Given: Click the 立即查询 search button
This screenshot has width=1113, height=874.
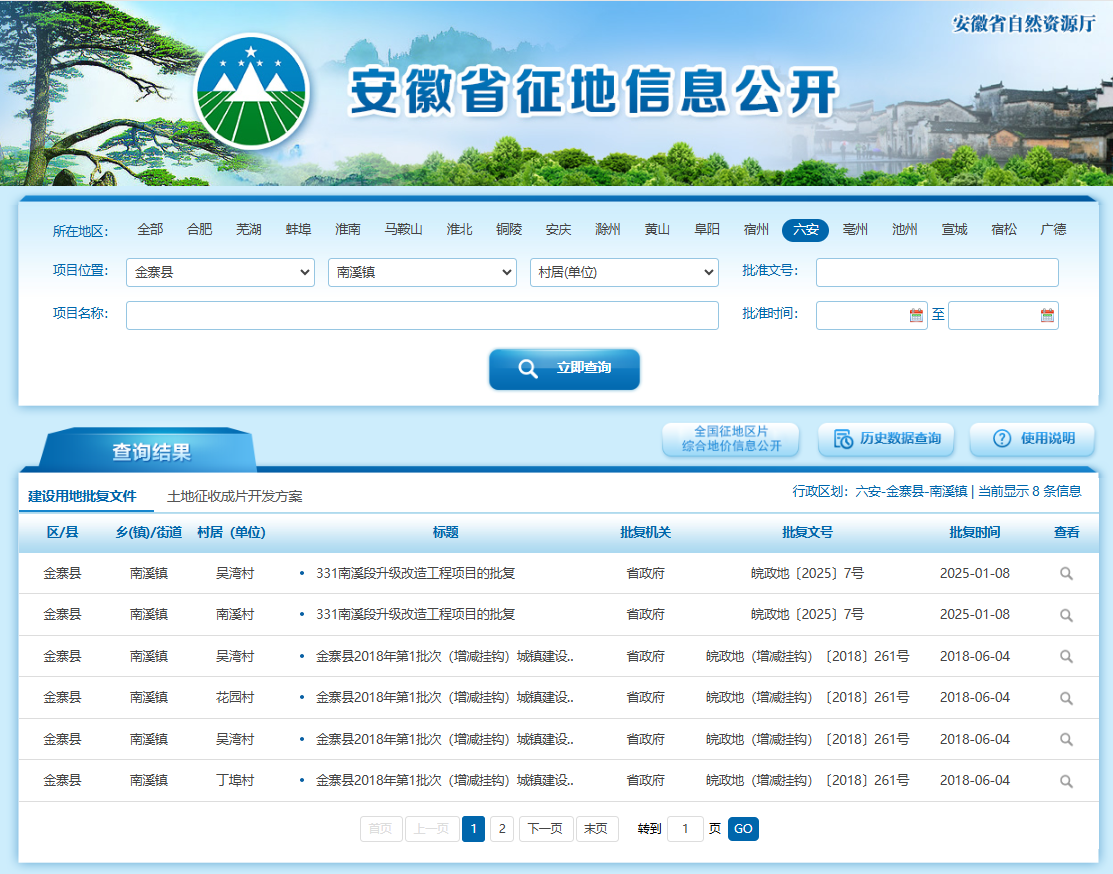Looking at the screenshot, I should click(564, 369).
